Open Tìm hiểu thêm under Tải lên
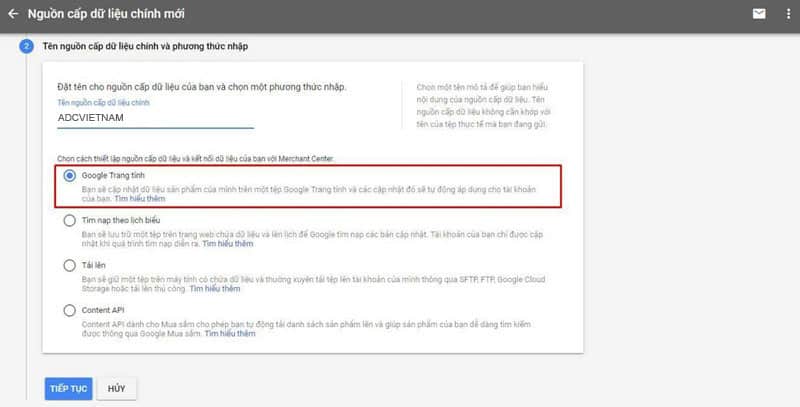Screen dimensions: 800x407 (214, 288)
